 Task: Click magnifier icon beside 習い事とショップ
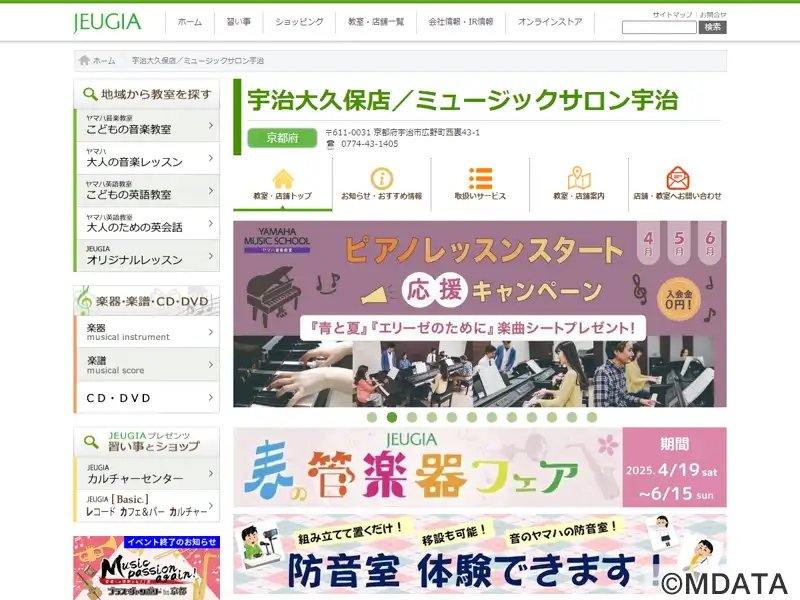(91, 442)
